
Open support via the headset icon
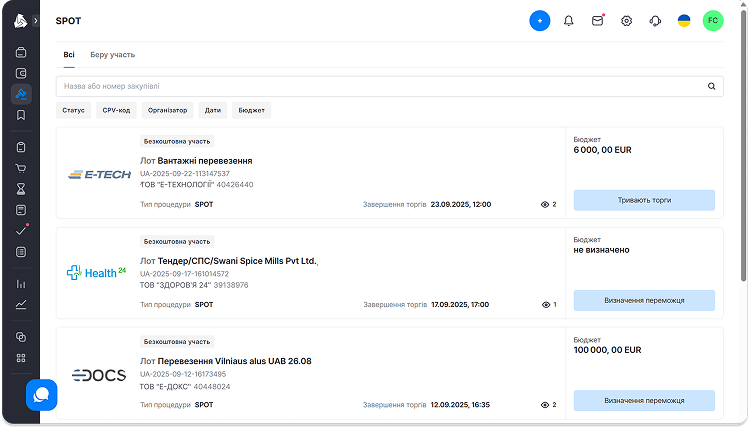pos(655,20)
